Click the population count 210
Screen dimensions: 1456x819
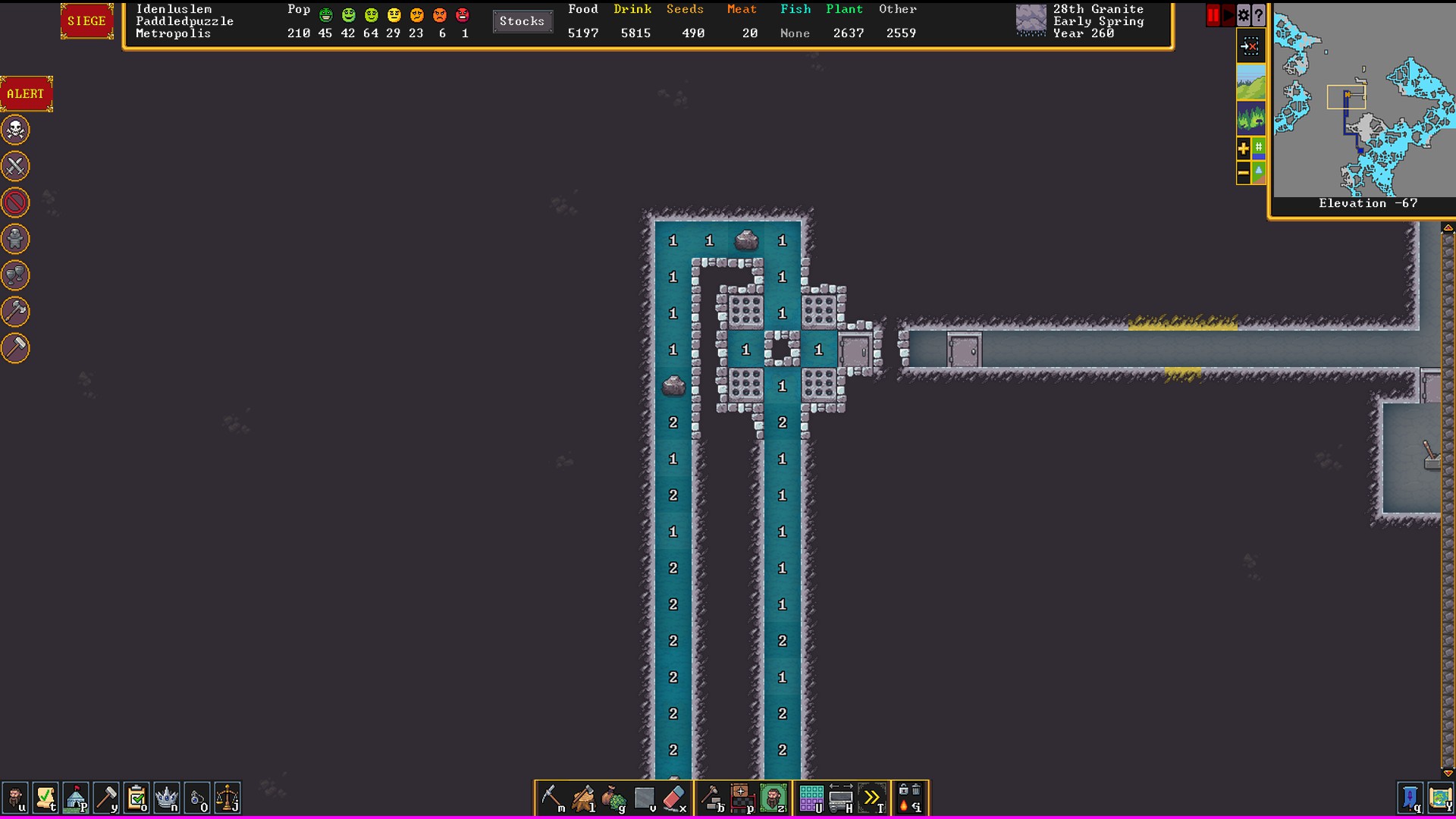click(299, 33)
